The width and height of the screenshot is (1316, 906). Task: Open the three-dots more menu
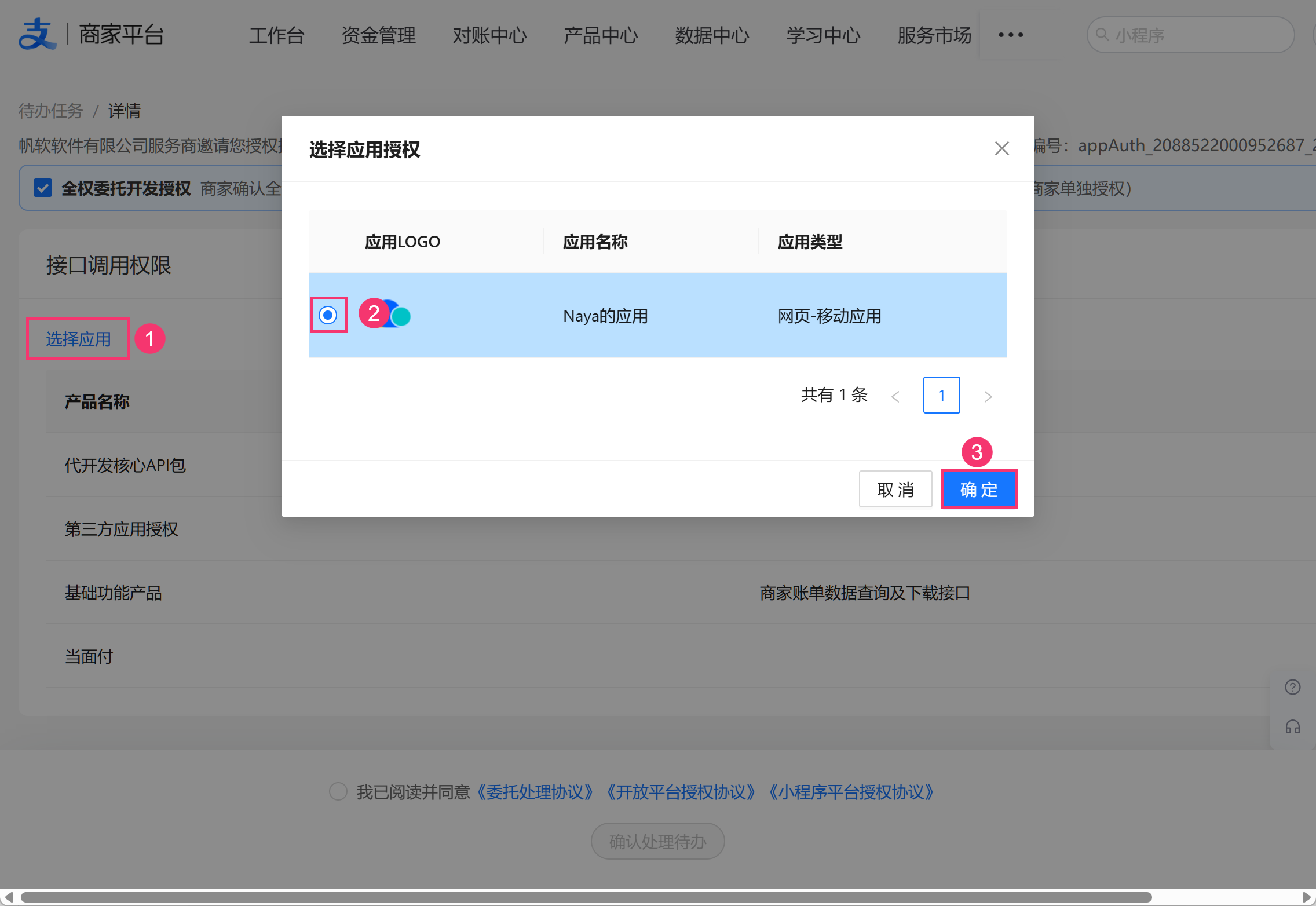[x=1010, y=35]
